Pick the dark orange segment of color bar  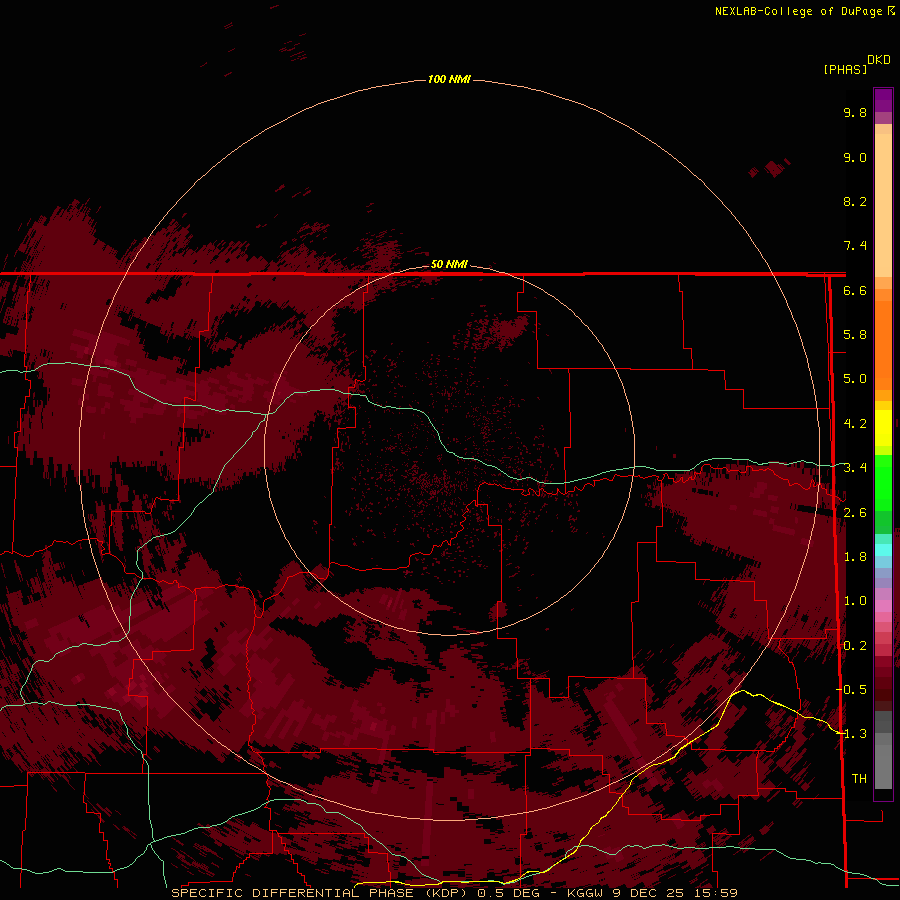(x=883, y=344)
